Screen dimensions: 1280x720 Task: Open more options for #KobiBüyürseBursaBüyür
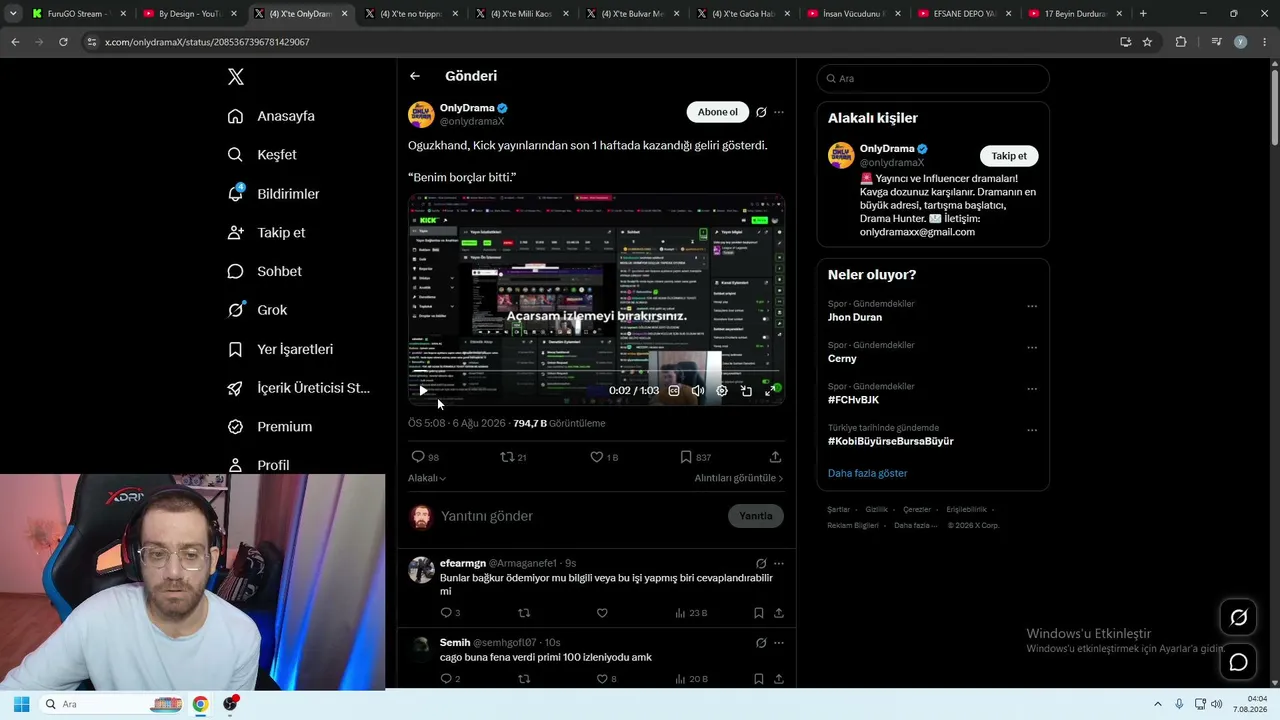pos(1032,430)
